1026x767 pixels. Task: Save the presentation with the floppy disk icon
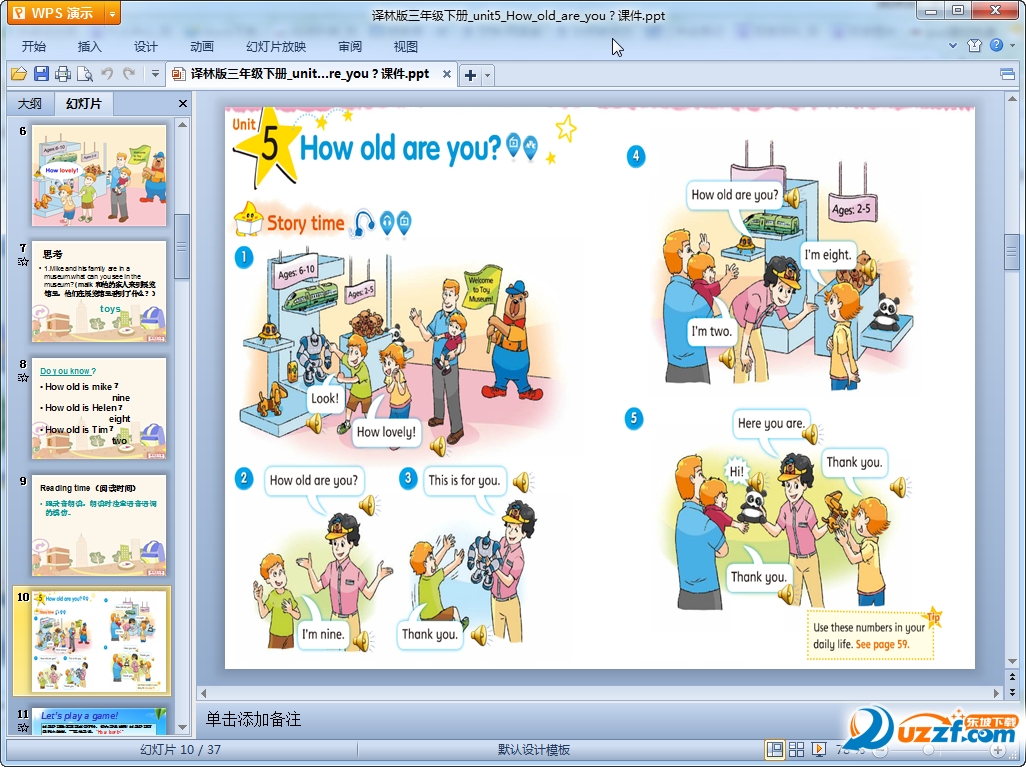tap(41, 74)
